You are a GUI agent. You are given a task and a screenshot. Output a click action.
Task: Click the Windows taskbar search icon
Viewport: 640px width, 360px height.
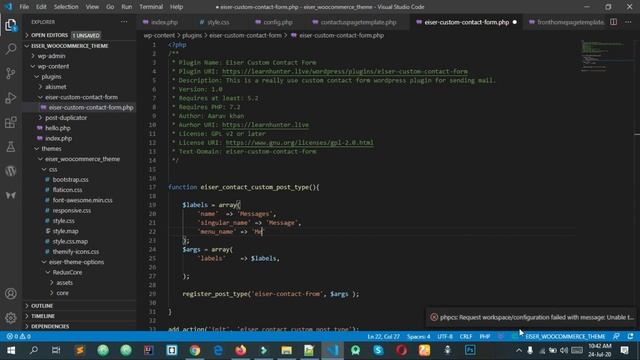click(x=34, y=350)
